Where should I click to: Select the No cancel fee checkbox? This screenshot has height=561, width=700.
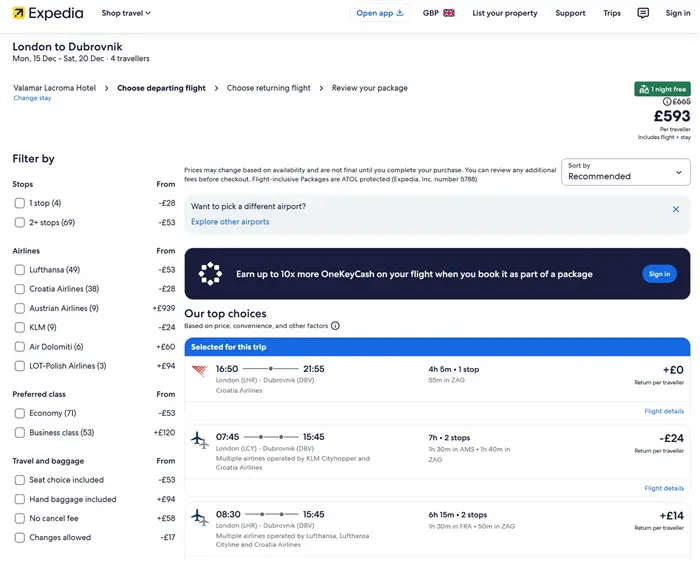[x=20, y=518]
